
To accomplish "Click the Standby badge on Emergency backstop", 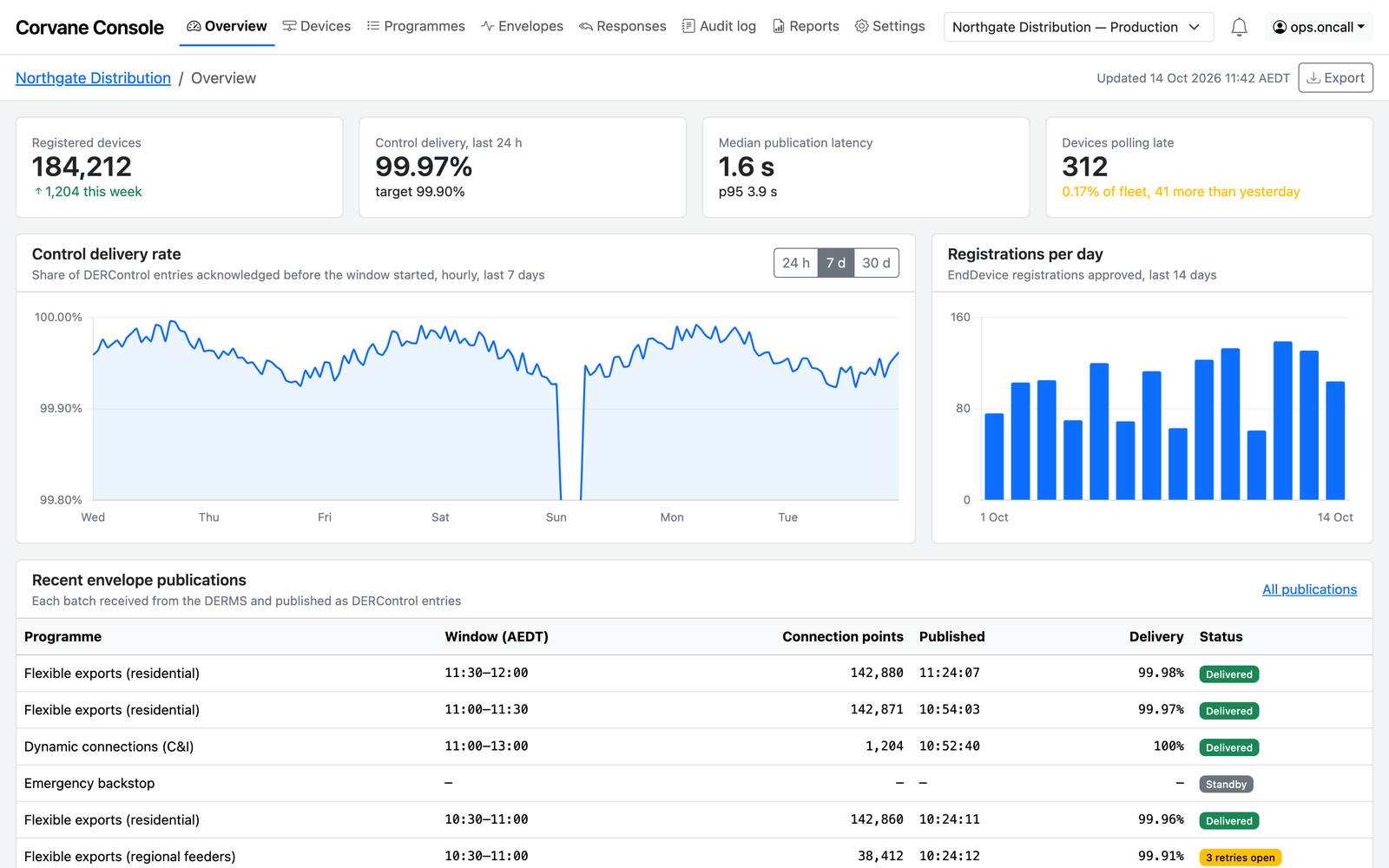I will 1226,785.
